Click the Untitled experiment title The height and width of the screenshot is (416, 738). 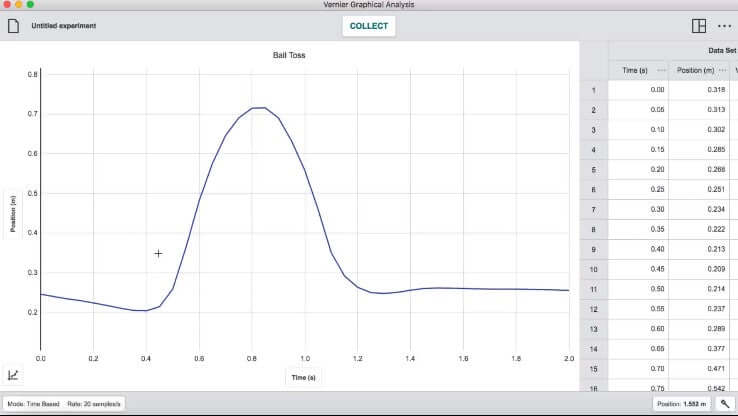click(x=64, y=26)
